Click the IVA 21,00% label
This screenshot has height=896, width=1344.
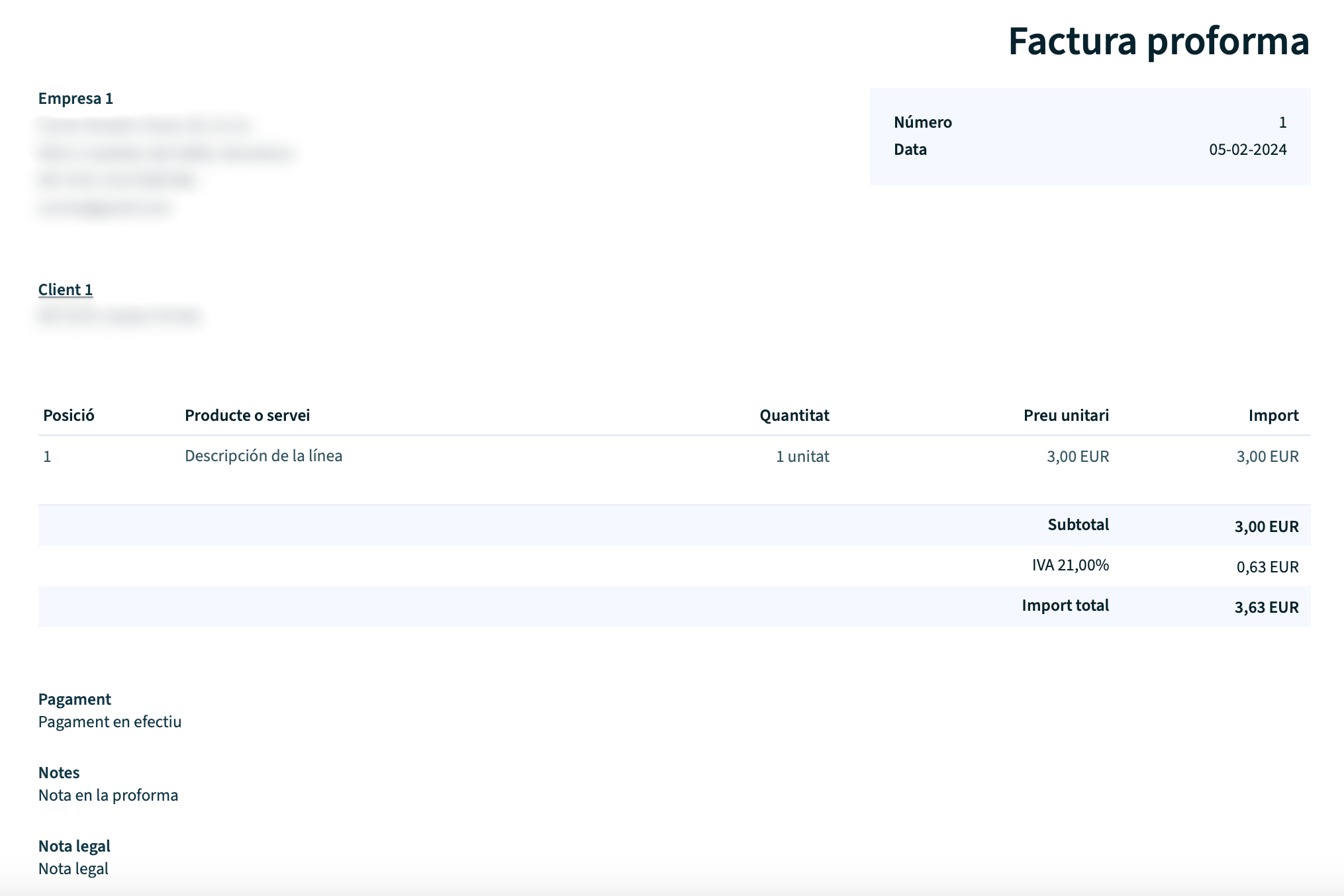[x=1070, y=565]
